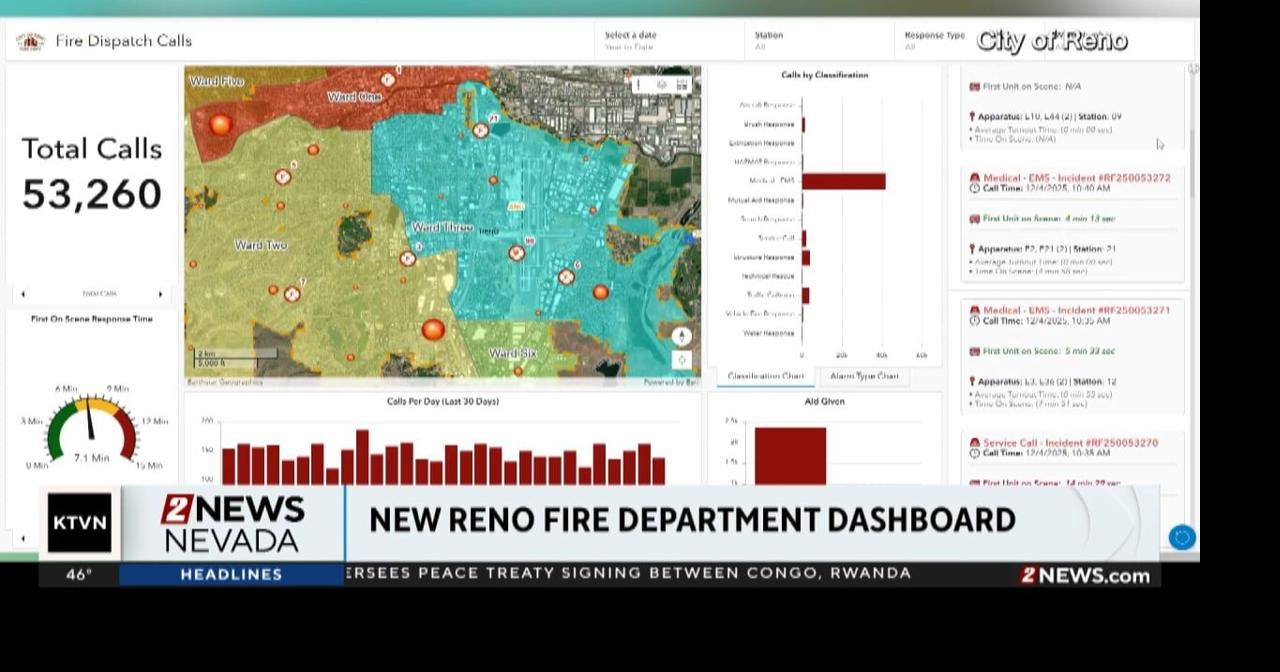Click fire truck icon beside 5 min 33 sec
Screen dimensions: 1280x672
tap(975, 352)
